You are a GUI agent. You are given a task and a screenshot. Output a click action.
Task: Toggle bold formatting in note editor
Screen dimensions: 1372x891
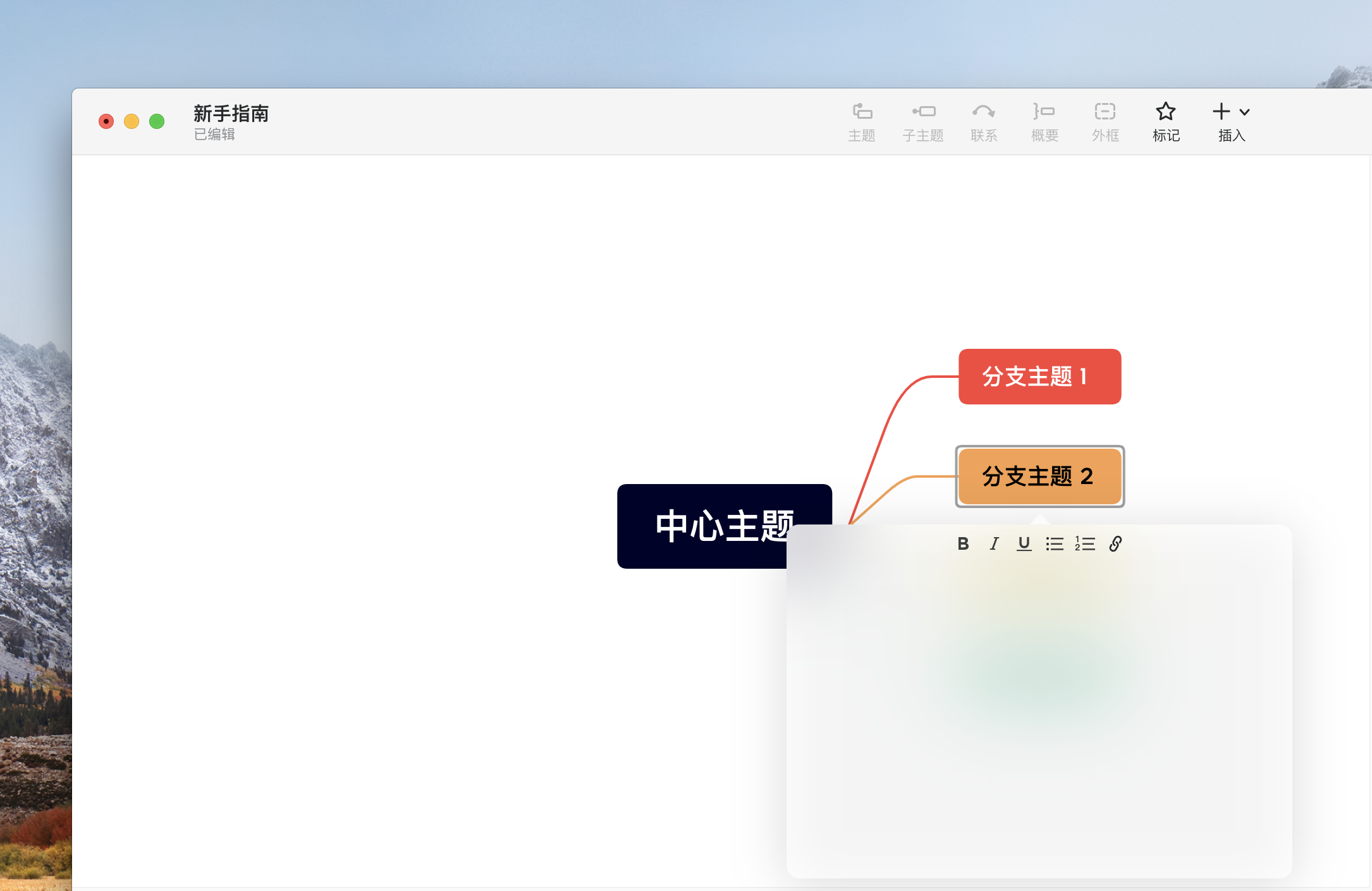(x=963, y=544)
